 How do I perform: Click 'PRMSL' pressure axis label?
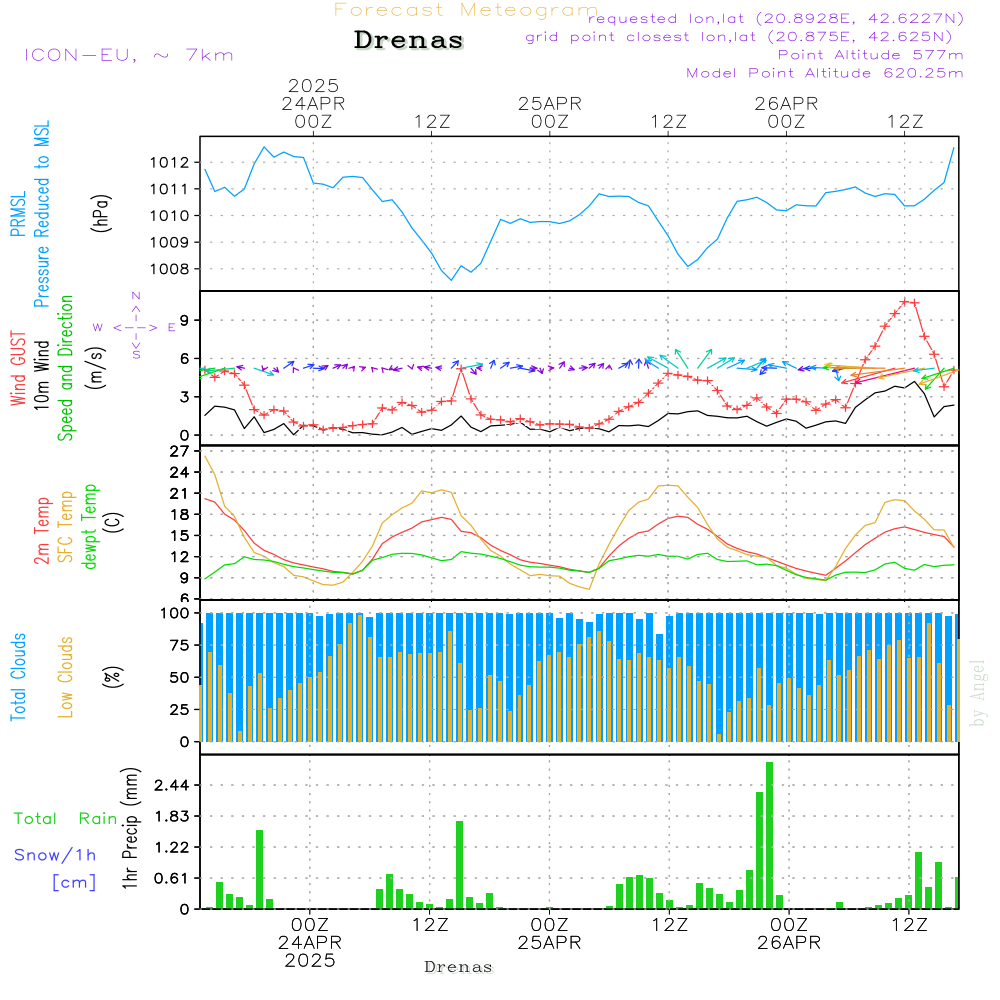[18, 214]
